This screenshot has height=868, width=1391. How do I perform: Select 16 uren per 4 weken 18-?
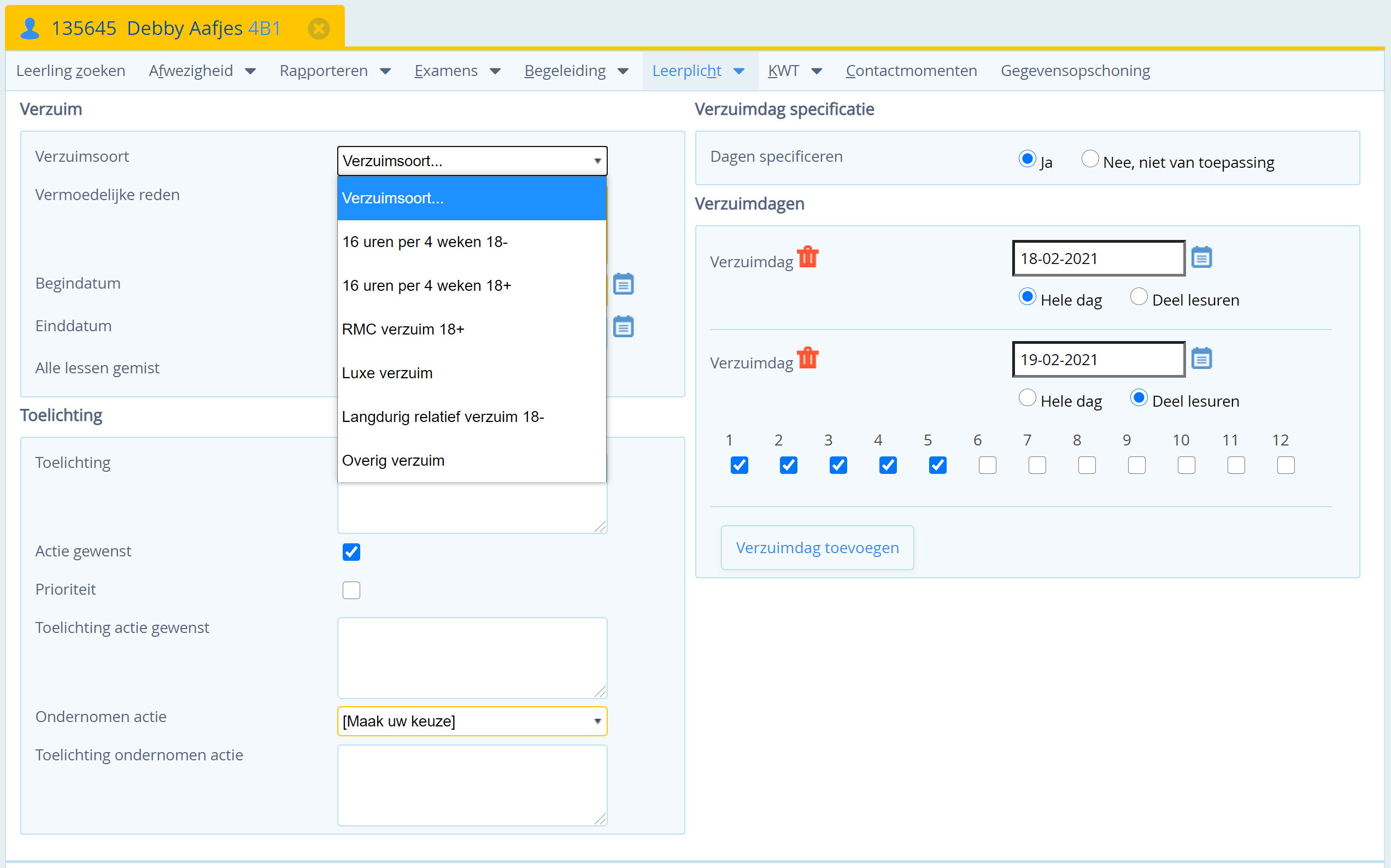(472, 242)
